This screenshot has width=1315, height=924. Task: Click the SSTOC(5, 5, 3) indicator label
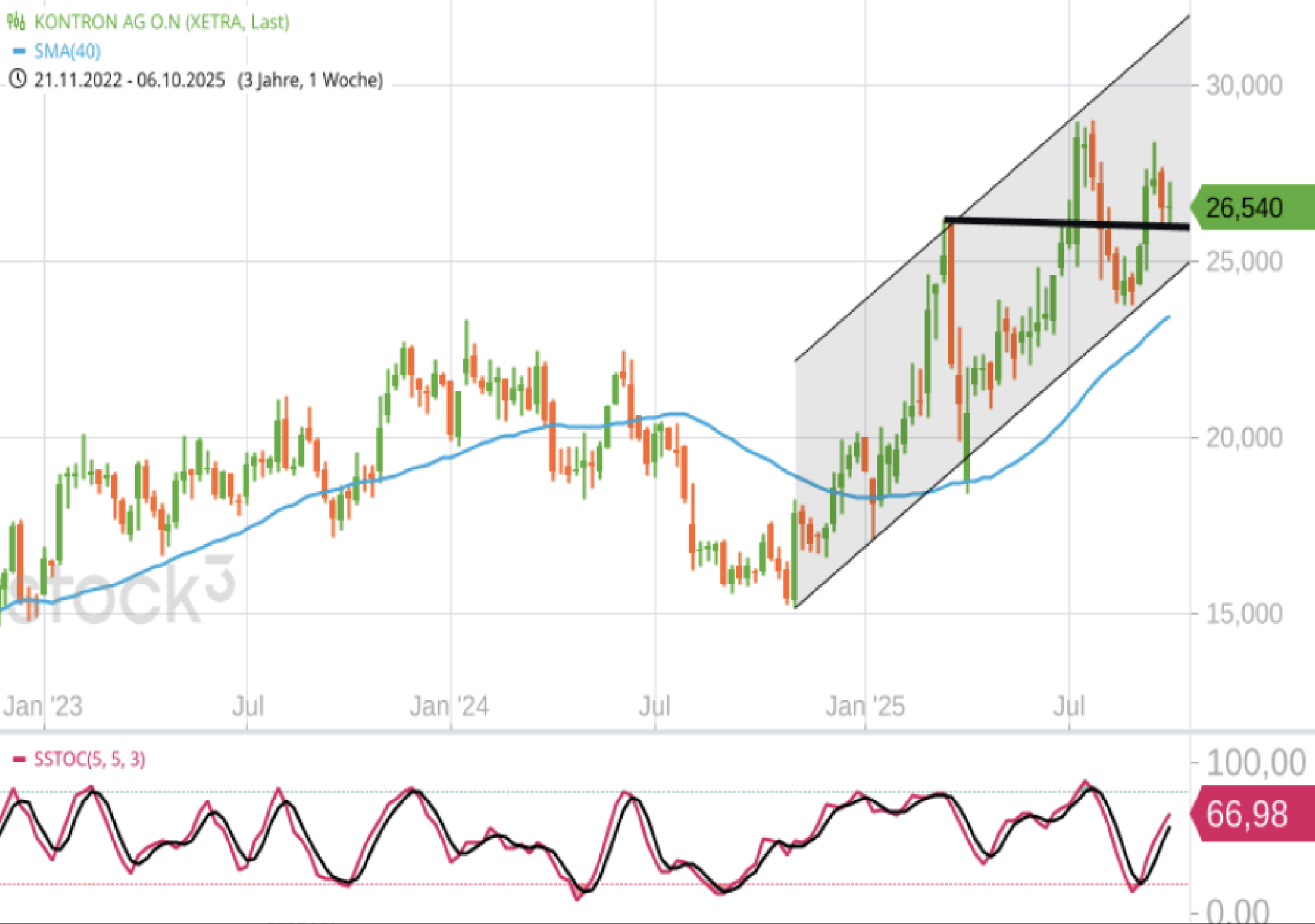pos(90,759)
